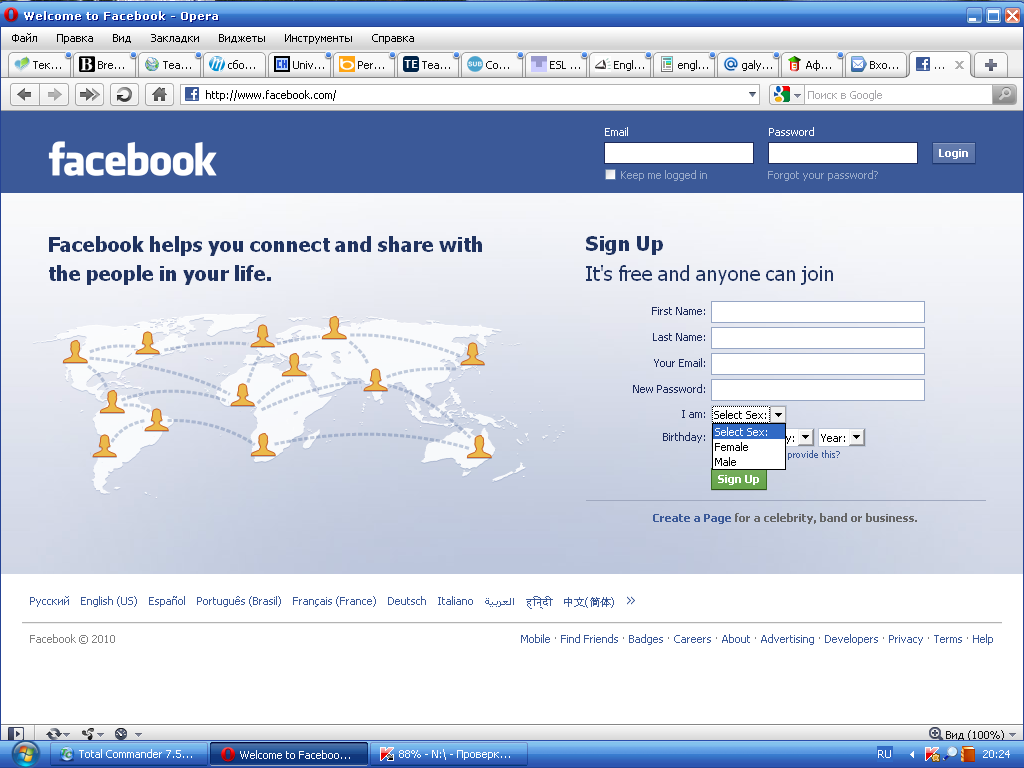Open the Find Friends footer link

589,639
